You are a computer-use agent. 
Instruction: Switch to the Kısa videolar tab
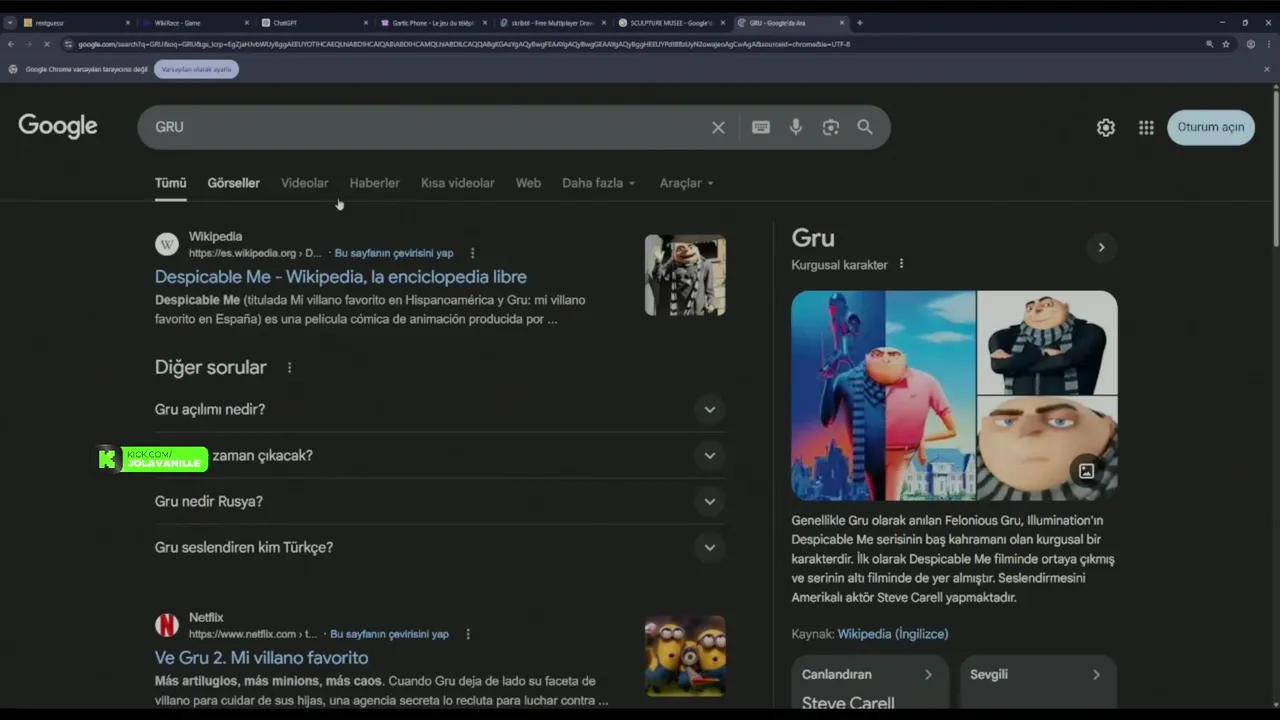[457, 183]
